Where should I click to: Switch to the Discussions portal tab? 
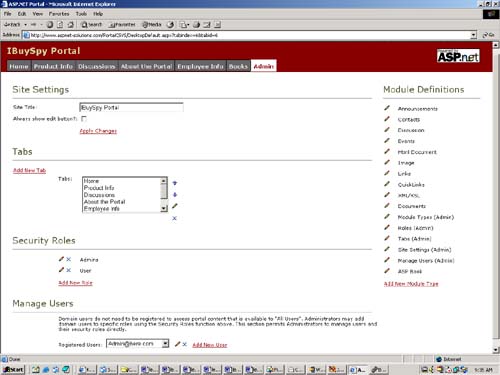(x=97, y=66)
